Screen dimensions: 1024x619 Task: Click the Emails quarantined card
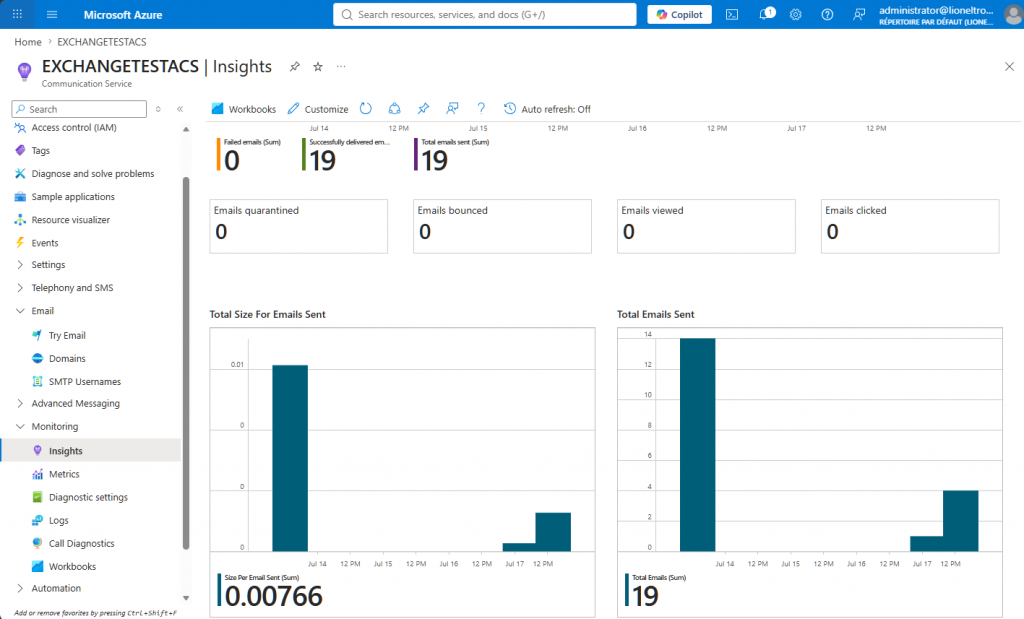tap(298, 226)
